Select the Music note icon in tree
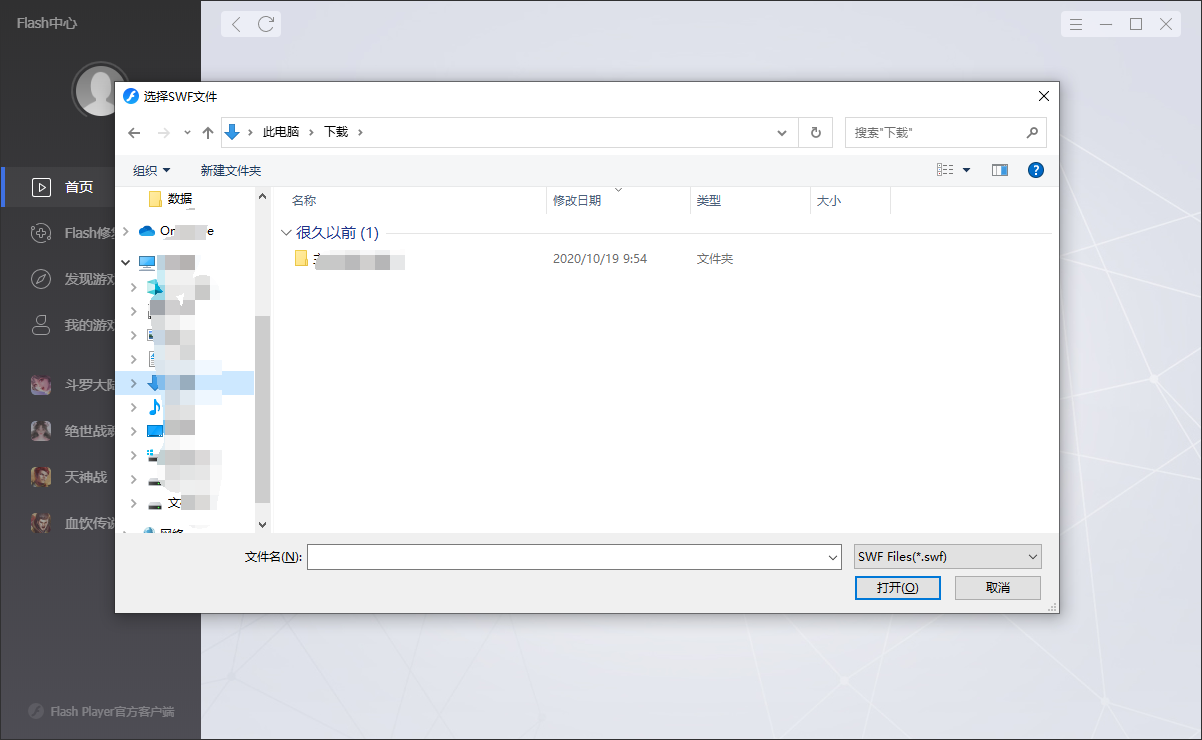The height and width of the screenshot is (740, 1202). coord(154,407)
